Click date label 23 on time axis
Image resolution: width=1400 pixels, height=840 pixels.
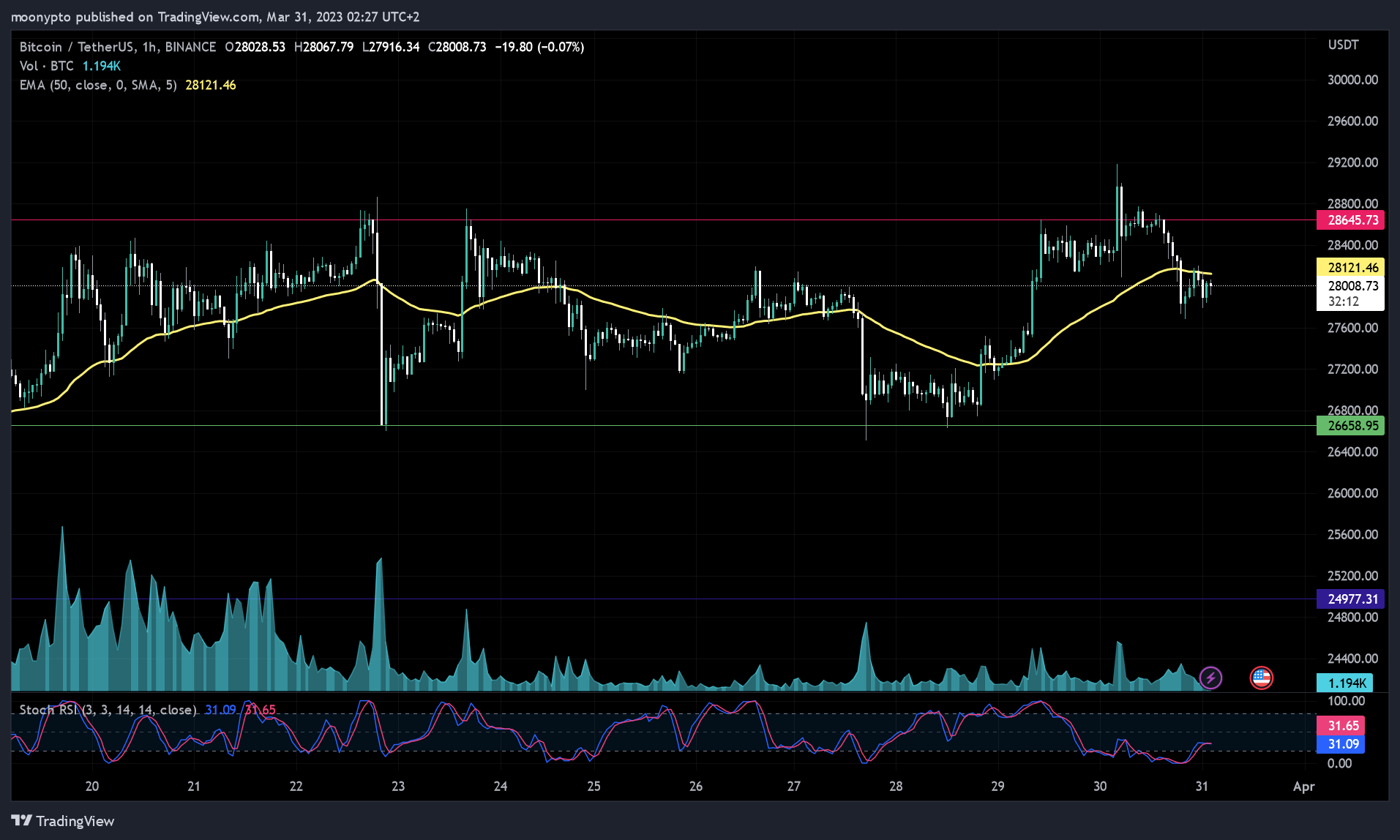coord(398,787)
